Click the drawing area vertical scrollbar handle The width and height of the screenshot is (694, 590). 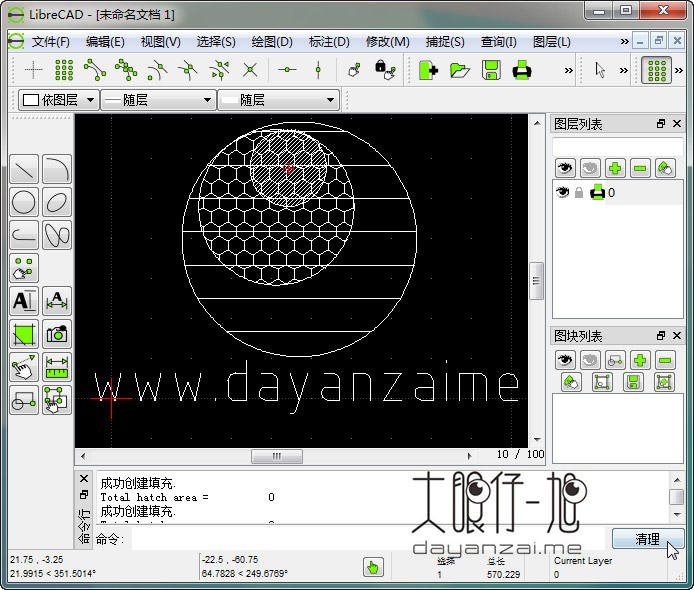tap(536, 281)
